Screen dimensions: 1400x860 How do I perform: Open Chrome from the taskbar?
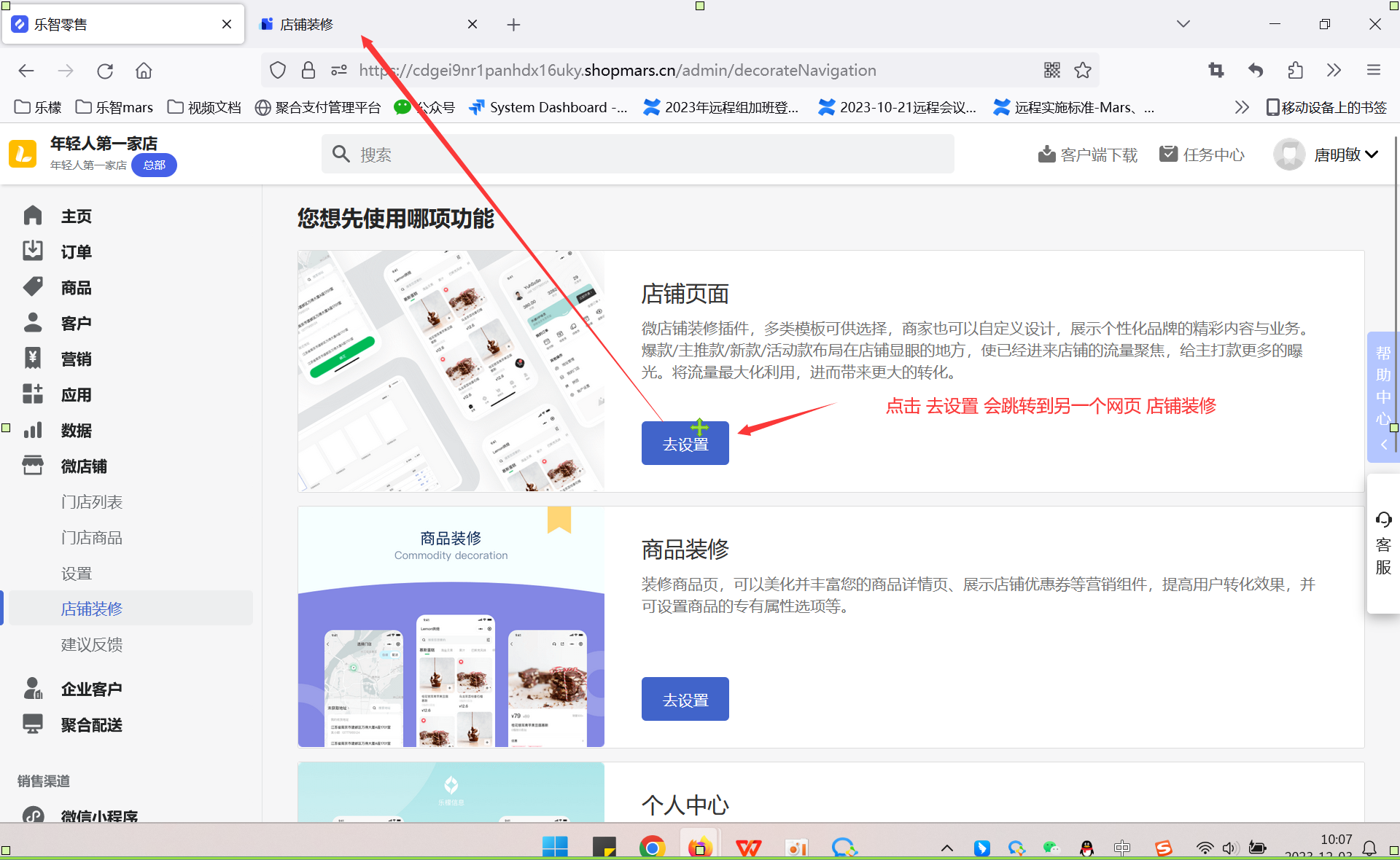pos(652,847)
